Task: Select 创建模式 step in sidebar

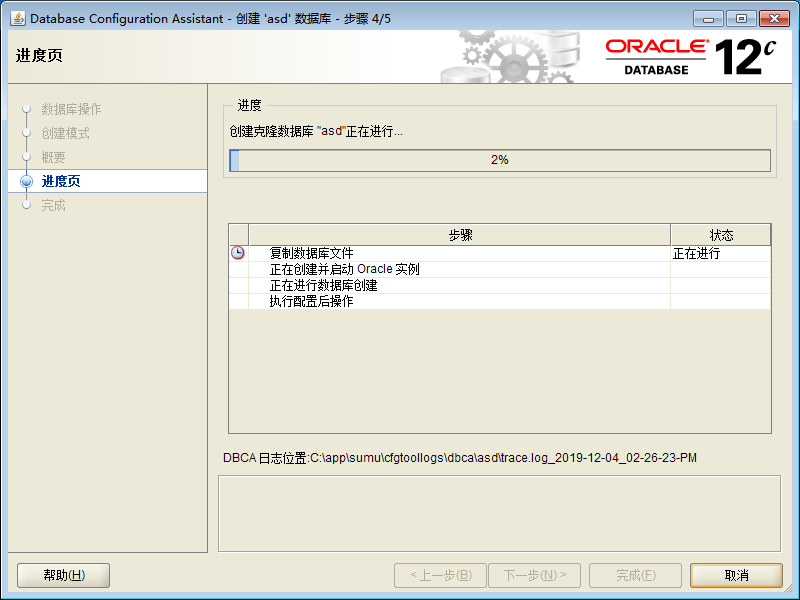Action: pyautogui.click(x=65, y=133)
